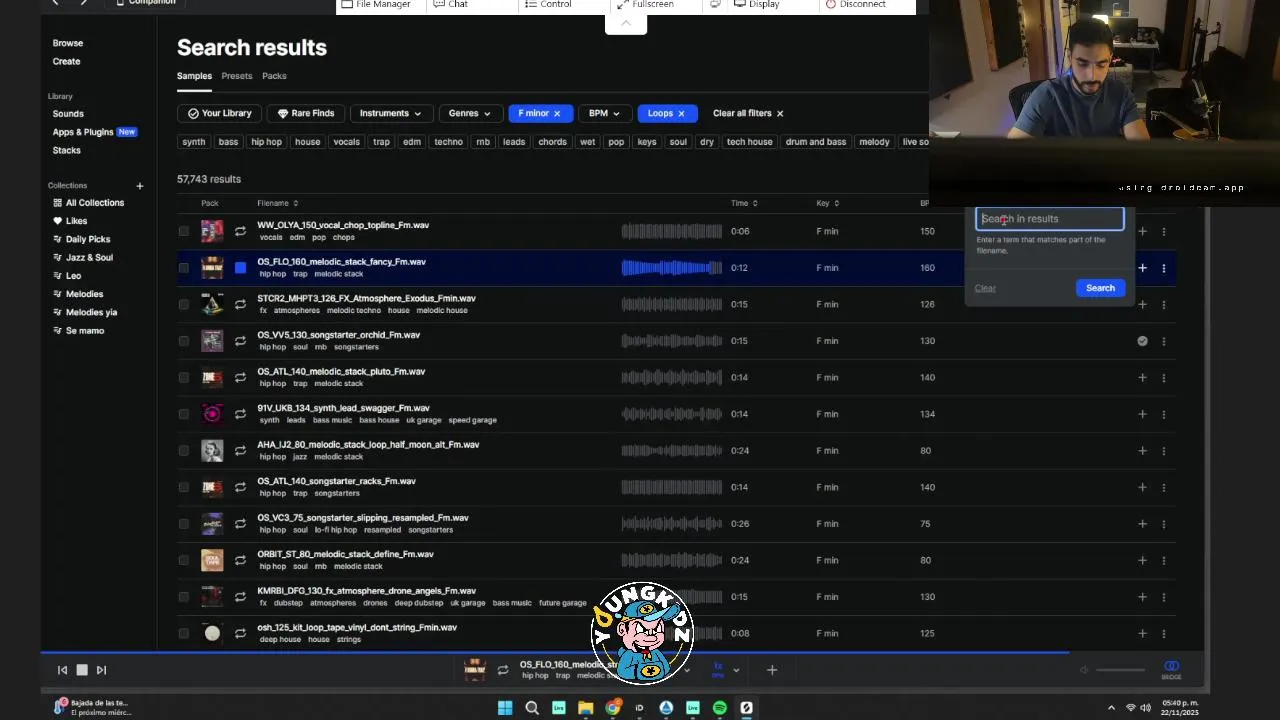Click waveform of OS_FLO_160_melodic_stack_fancy sample
This screenshot has height=720, width=1280.
coord(671,268)
